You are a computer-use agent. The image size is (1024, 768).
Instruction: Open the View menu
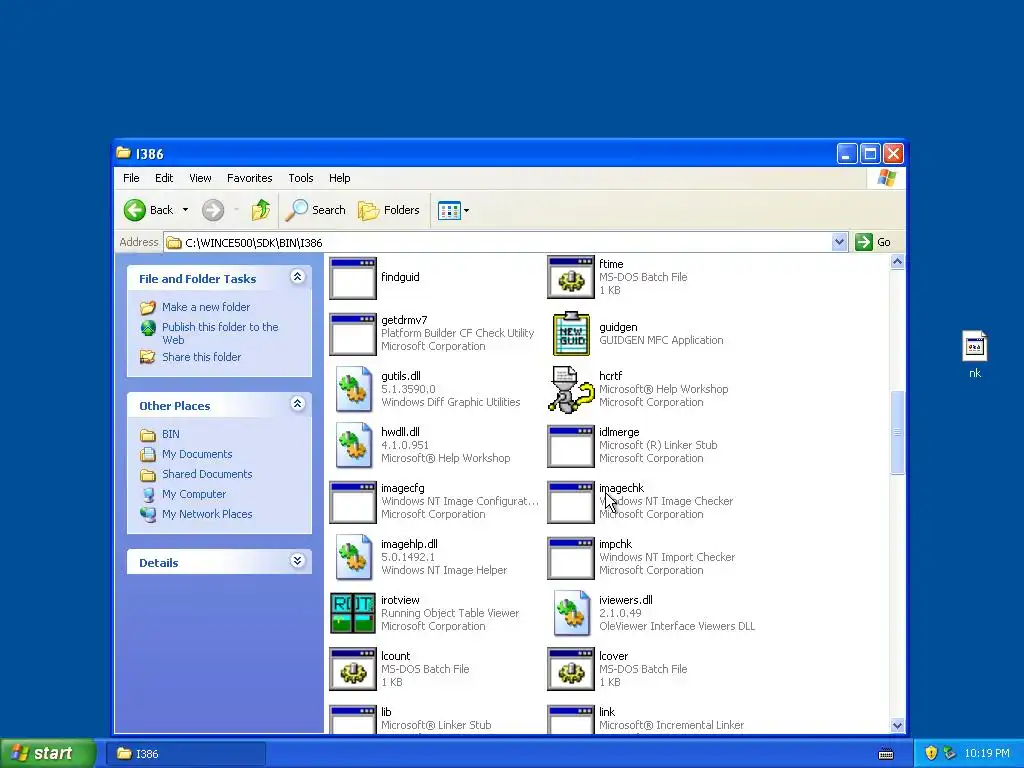point(200,178)
